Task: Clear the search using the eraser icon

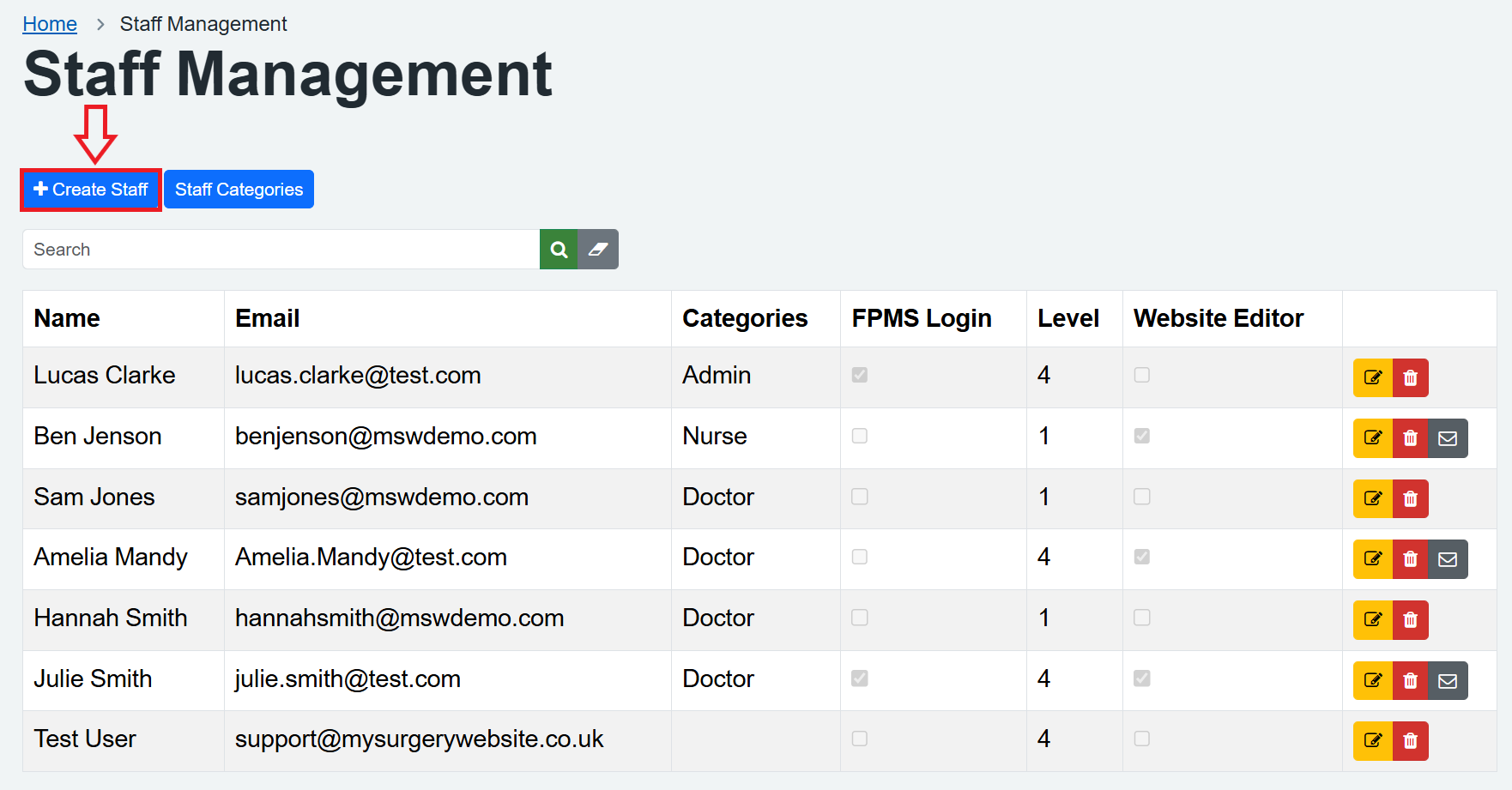Action: point(598,249)
